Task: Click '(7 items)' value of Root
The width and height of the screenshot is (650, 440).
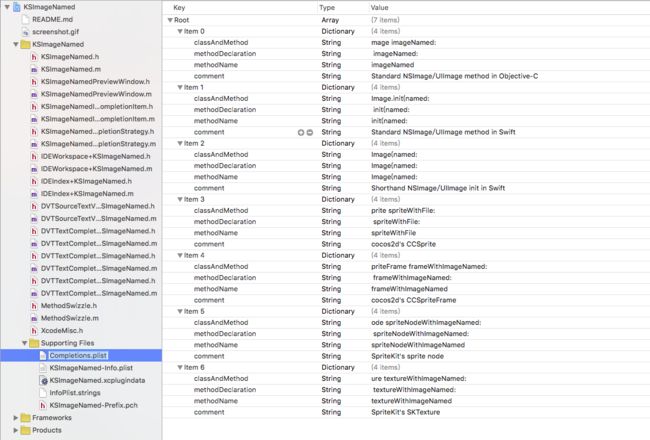Action: point(385,20)
